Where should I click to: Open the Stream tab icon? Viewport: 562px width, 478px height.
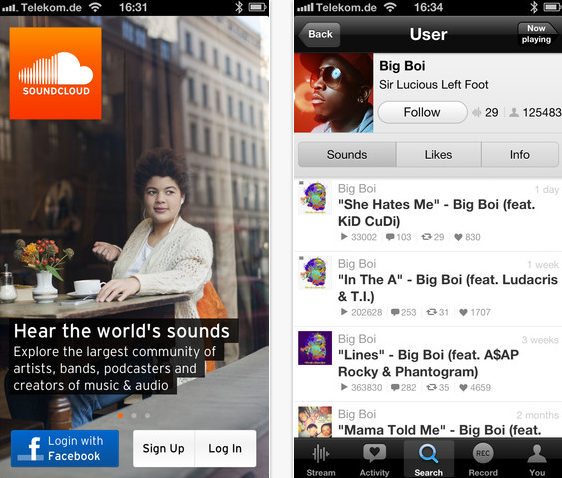320,454
